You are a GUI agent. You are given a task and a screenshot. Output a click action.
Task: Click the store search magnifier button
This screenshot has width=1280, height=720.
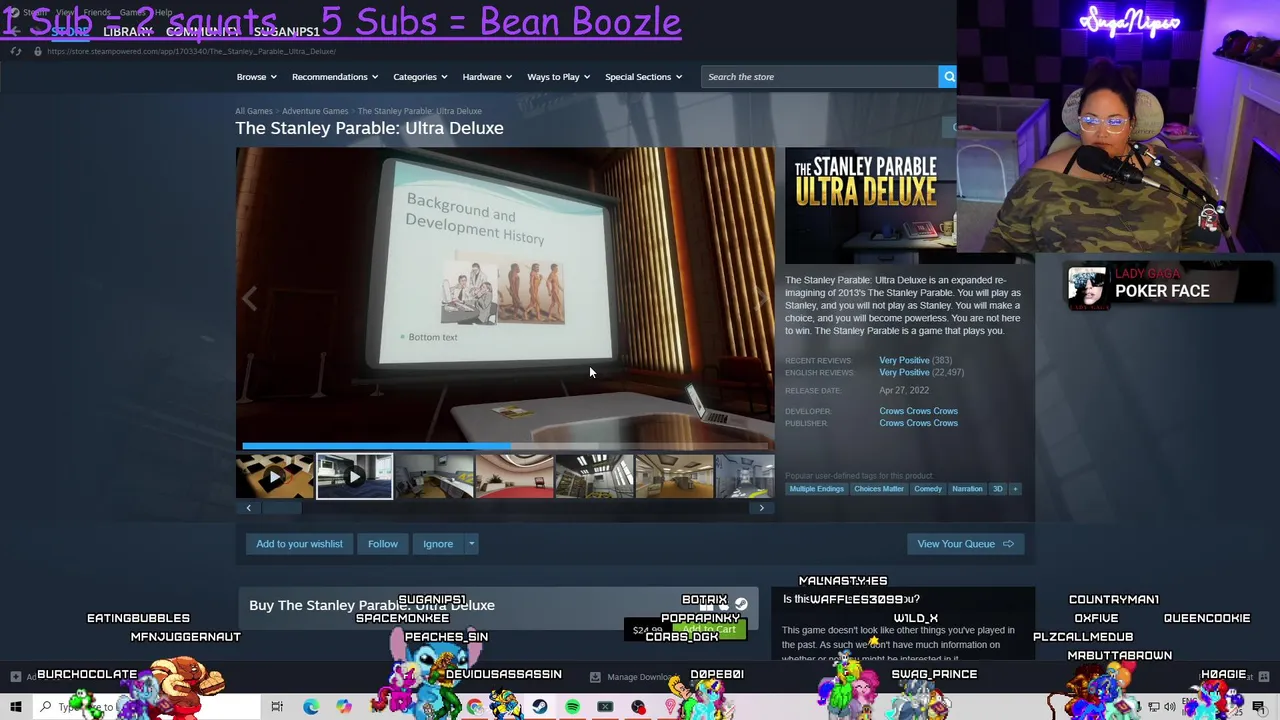tap(947, 77)
